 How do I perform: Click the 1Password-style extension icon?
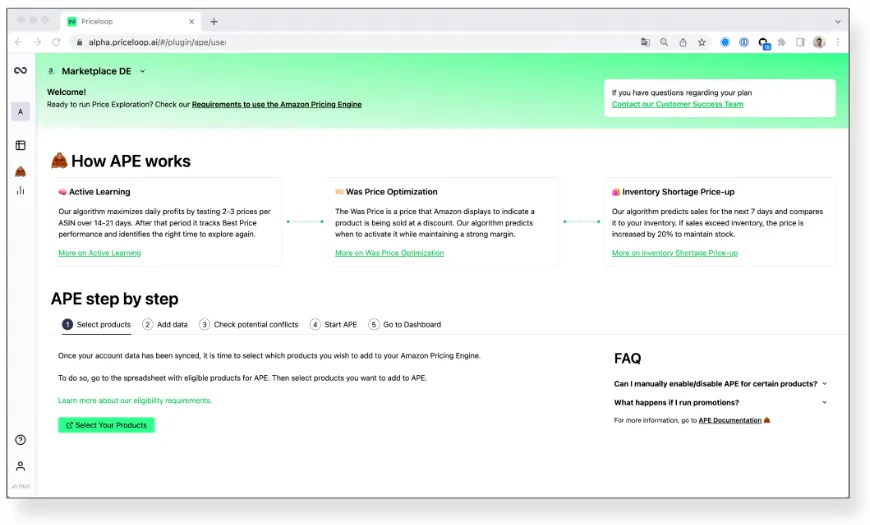click(743, 42)
